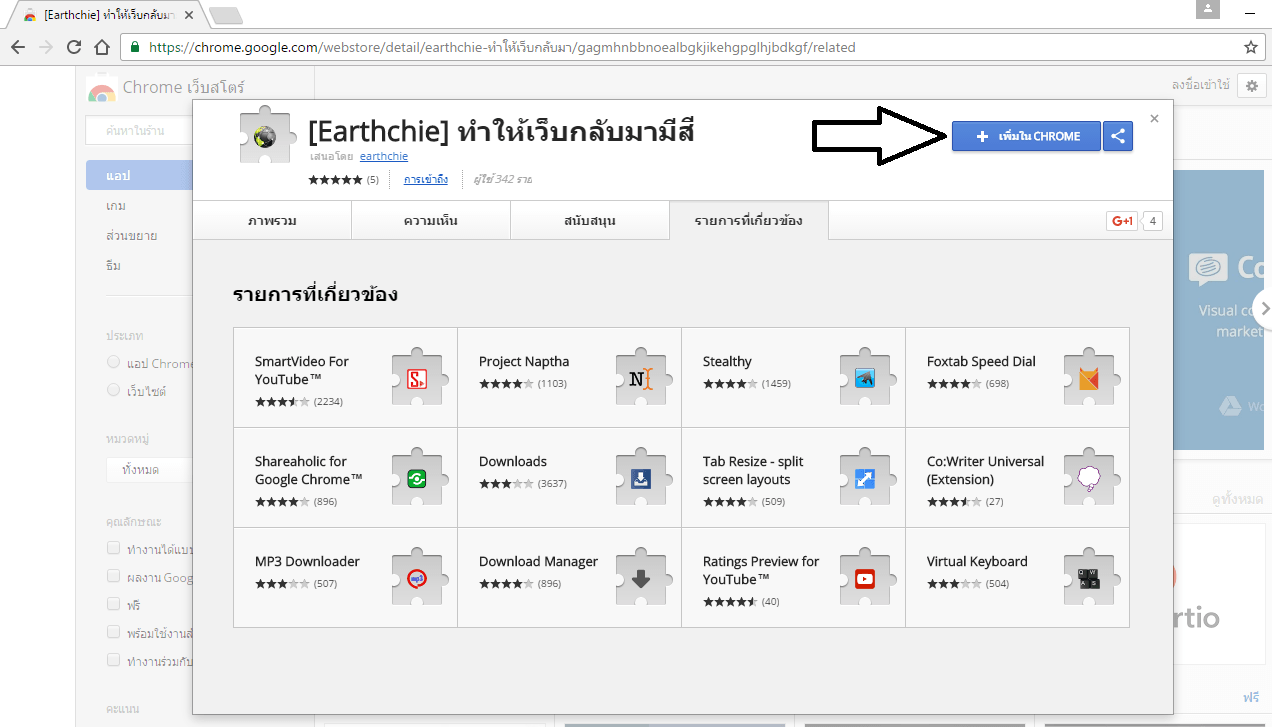The image size is (1272, 727).
Task: Switch to the ภาพรวม tab
Action: pyautogui.click(x=272, y=220)
